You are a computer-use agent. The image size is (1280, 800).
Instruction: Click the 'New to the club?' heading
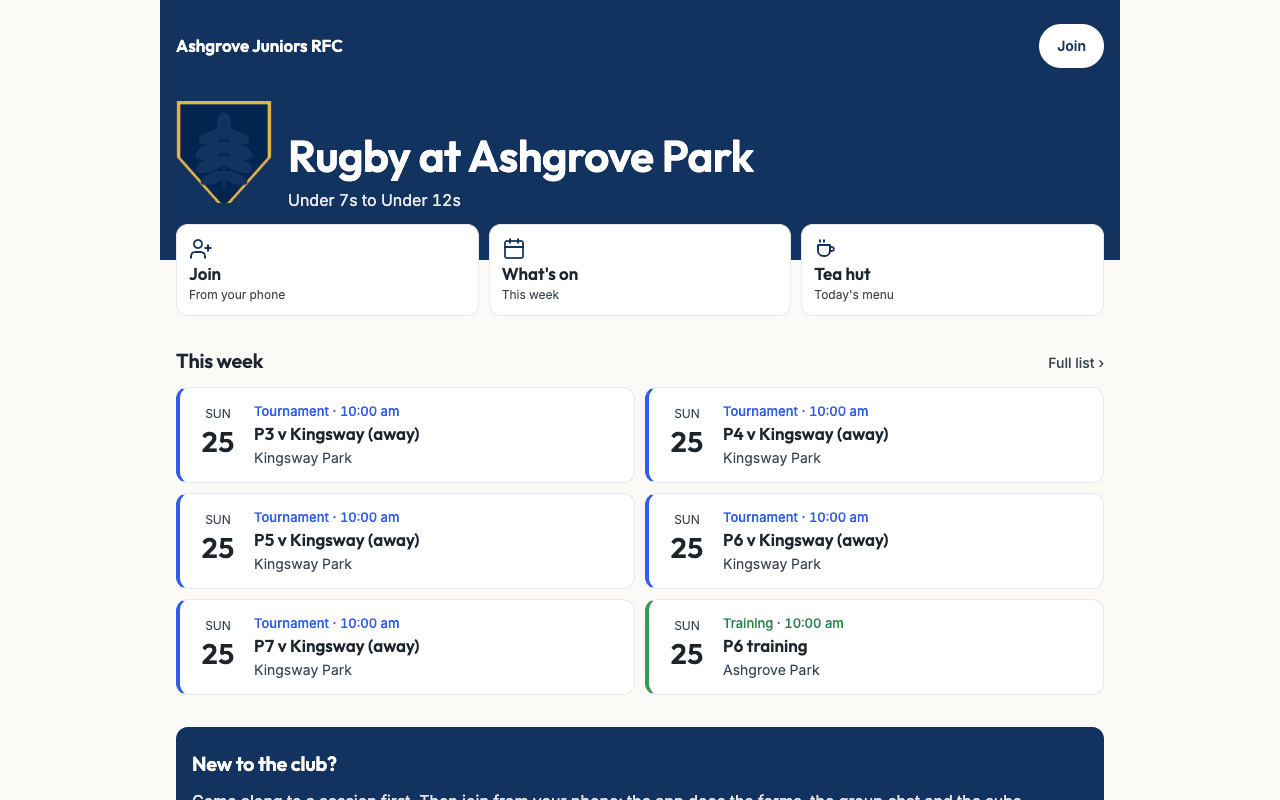point(264,764)
